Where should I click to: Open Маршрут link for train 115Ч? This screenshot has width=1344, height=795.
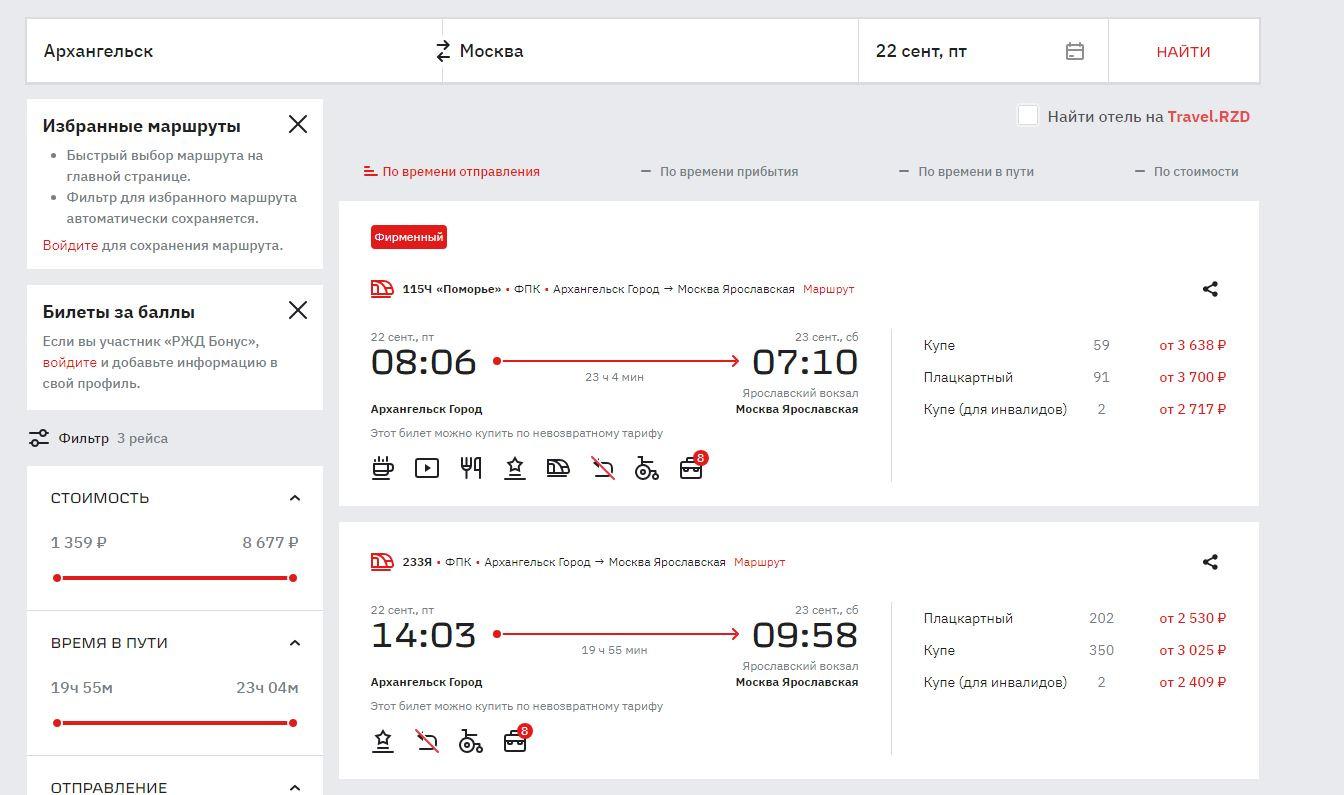pos(828,289)
